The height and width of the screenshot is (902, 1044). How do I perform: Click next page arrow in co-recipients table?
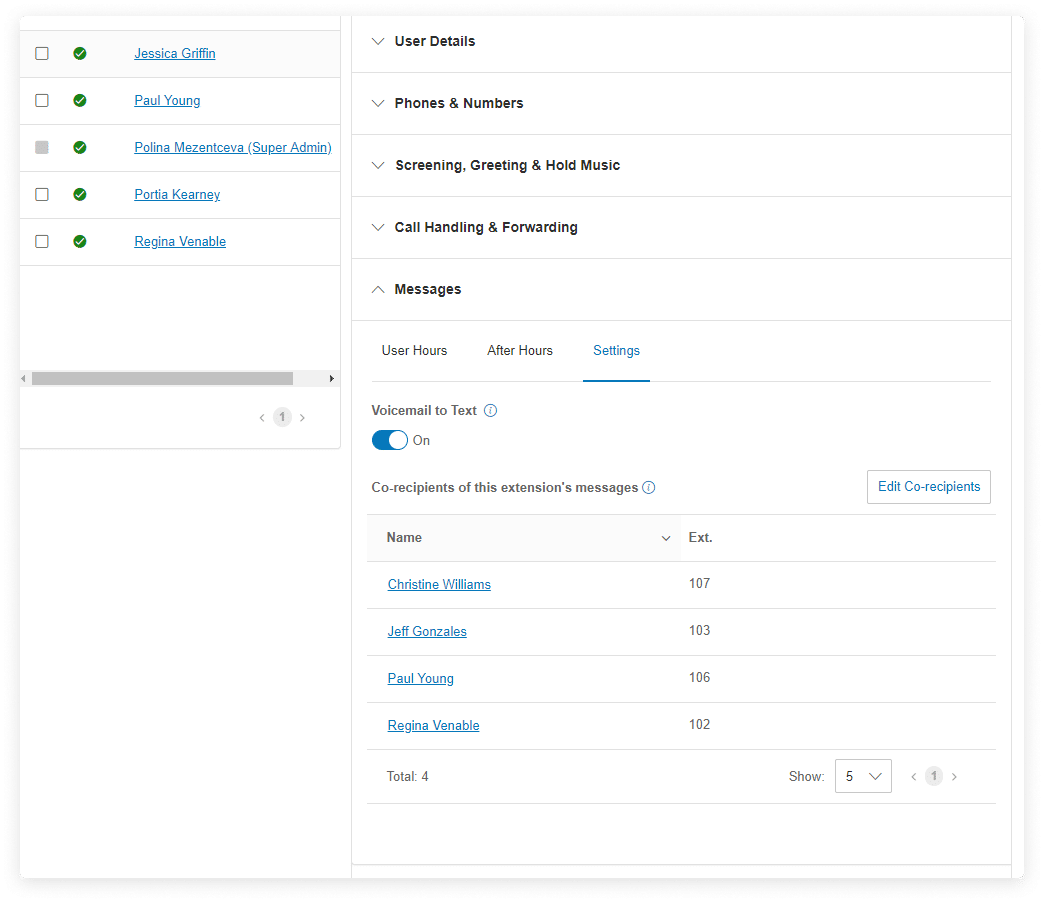coord(954,777)
